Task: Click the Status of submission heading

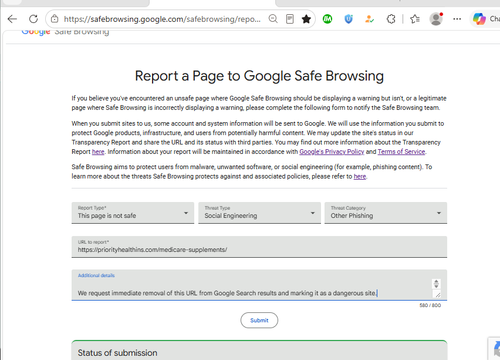Action: pyautogui.click(x=117, y=353)
